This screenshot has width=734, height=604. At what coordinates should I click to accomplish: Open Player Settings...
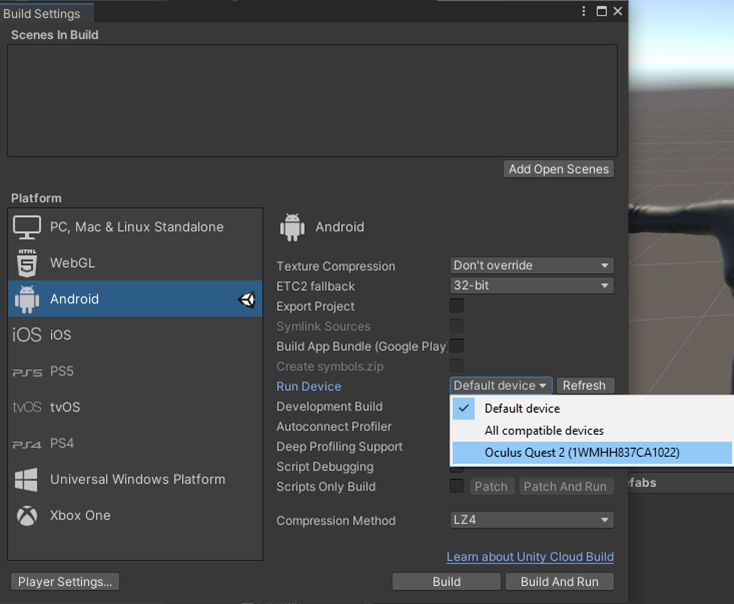(x=65, y=582)
